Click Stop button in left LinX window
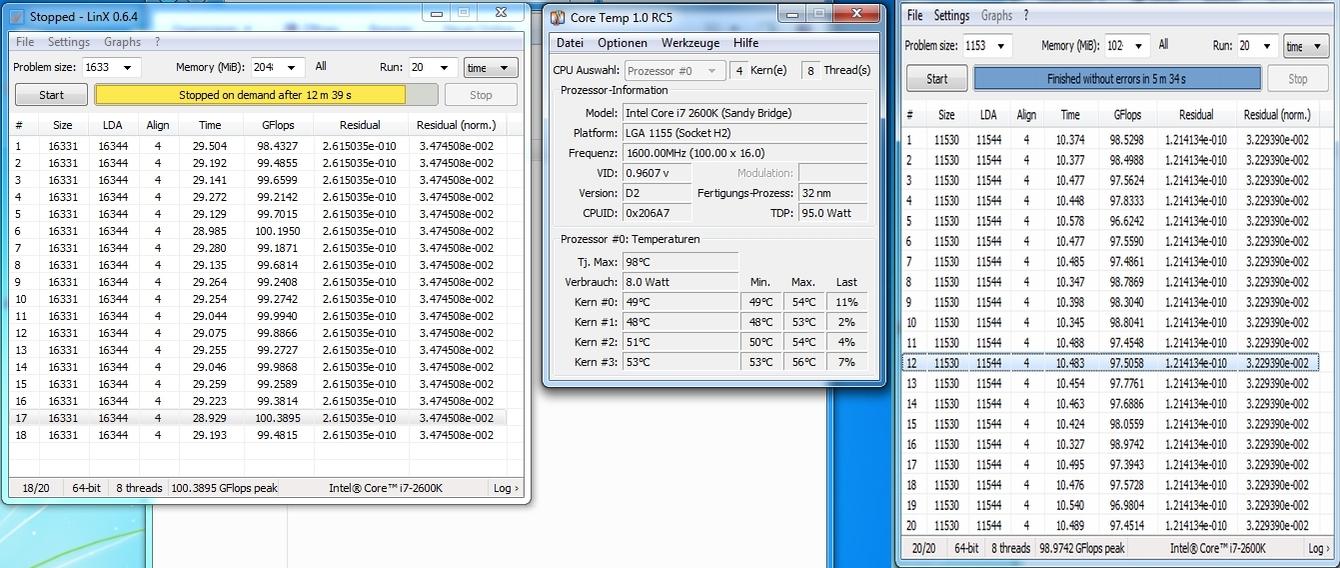 [481, 95]
